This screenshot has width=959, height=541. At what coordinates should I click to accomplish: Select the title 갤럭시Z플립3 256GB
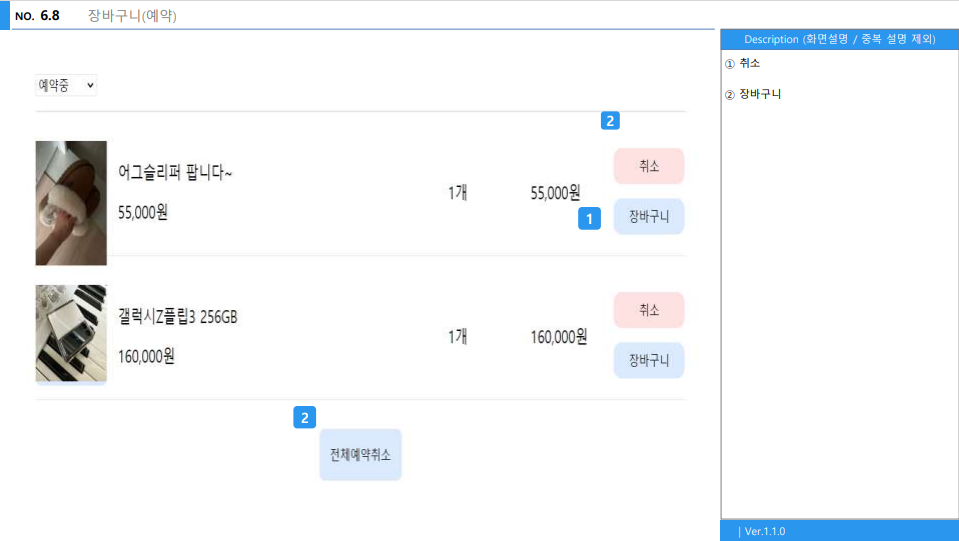point(177,317)
